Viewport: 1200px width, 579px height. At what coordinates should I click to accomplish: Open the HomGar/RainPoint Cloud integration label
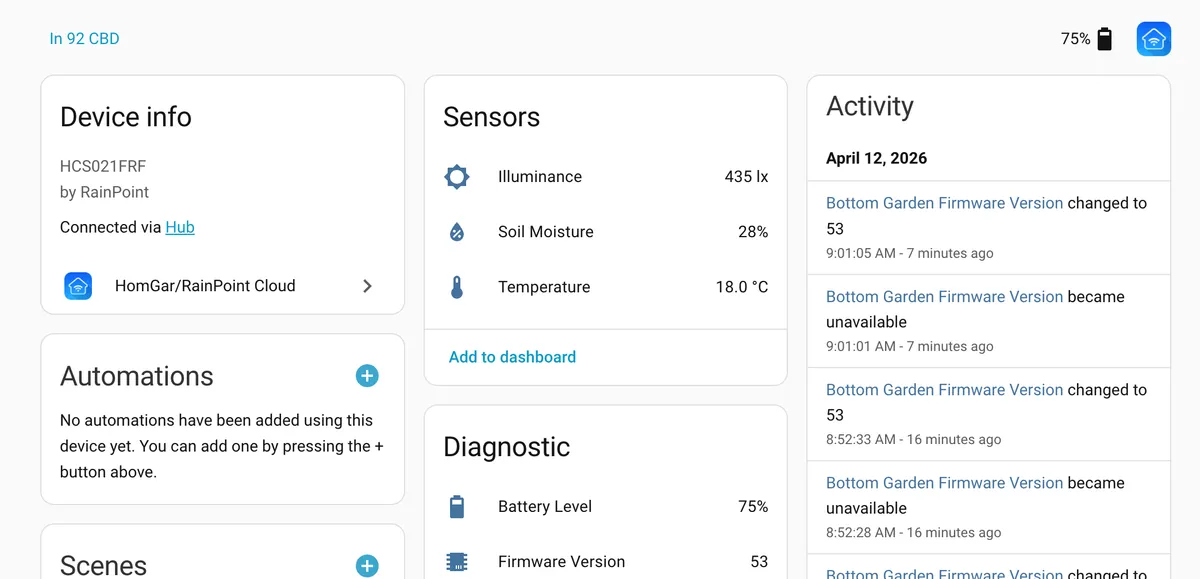[x=205, y=286]
